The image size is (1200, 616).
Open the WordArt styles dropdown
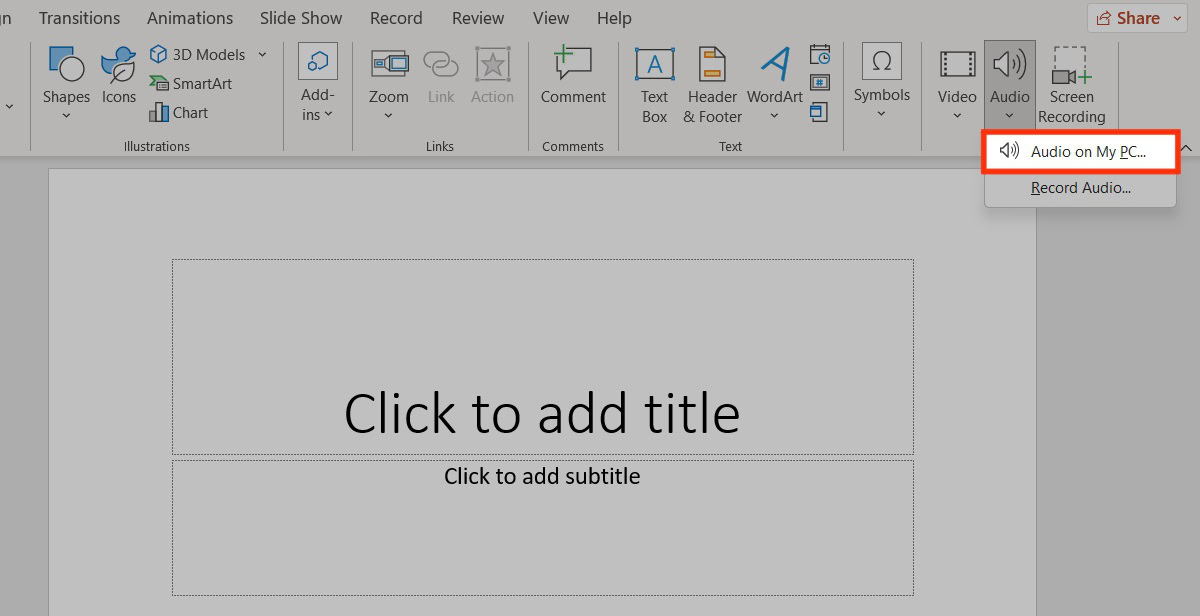click(774, 116)
